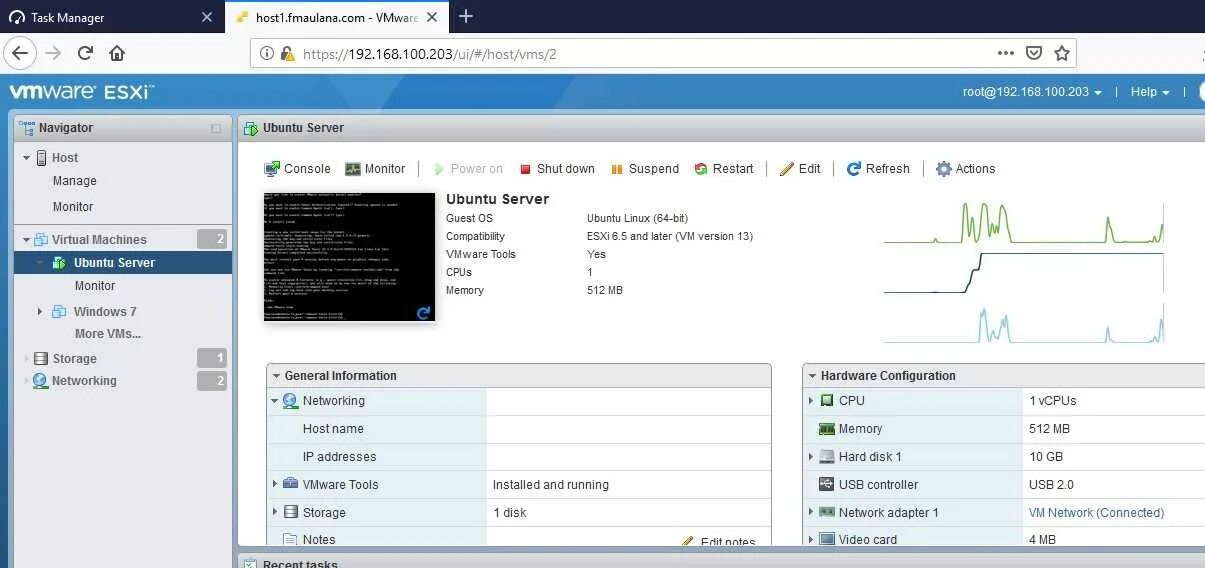Viewport: 1205px width, 568px height.
Task: Select Networking in Navigator
Action: pos(84,381)
